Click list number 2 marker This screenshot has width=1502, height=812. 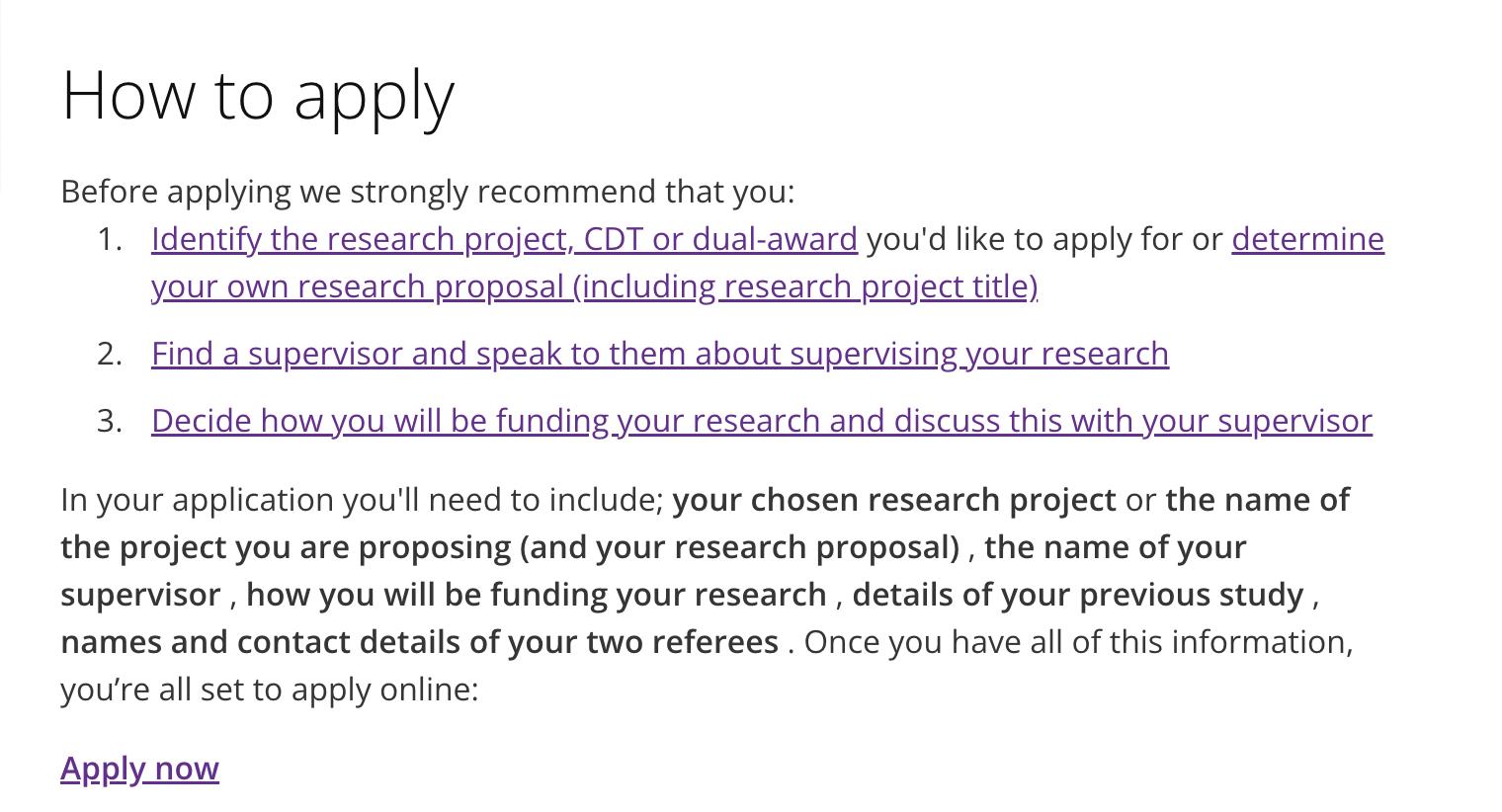coord(109,355)
